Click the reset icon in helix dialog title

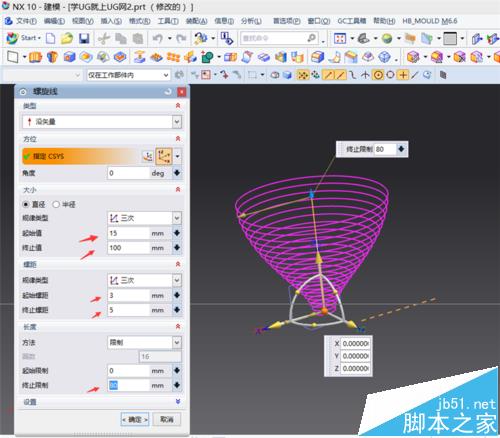click(168, 92)
